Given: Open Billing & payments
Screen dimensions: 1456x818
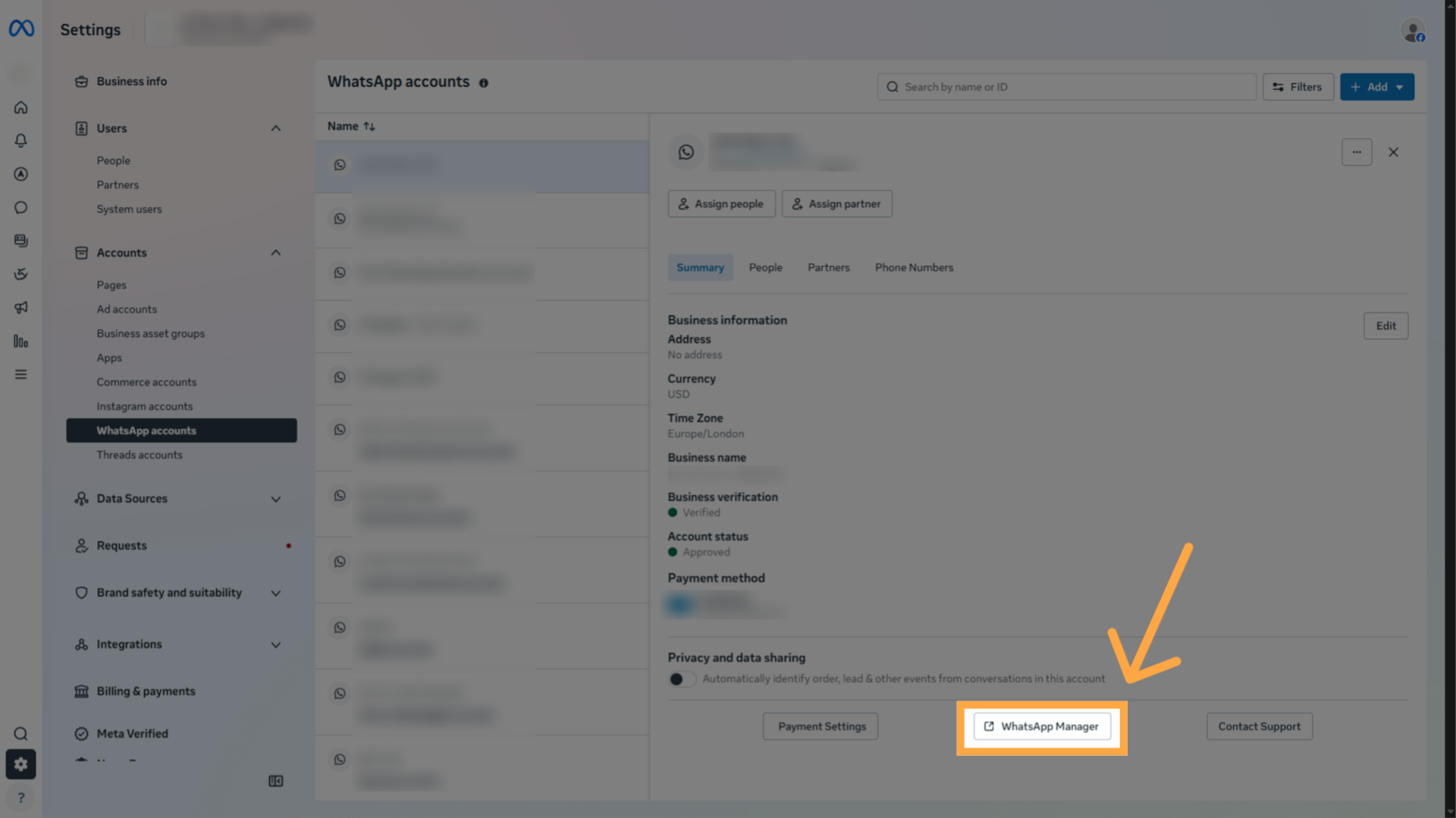Looking at the screenshot, I should tap(146, 691).
